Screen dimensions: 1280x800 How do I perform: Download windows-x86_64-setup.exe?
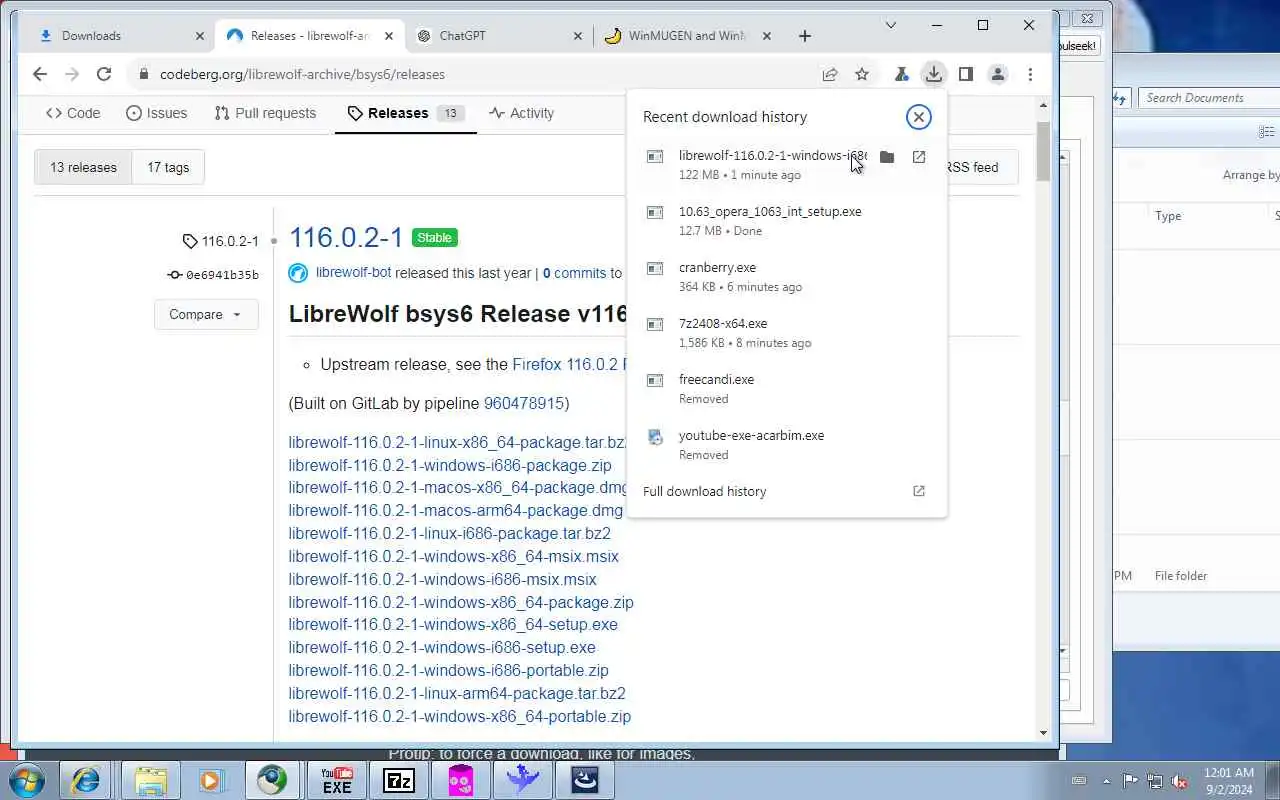coord(453,624)
